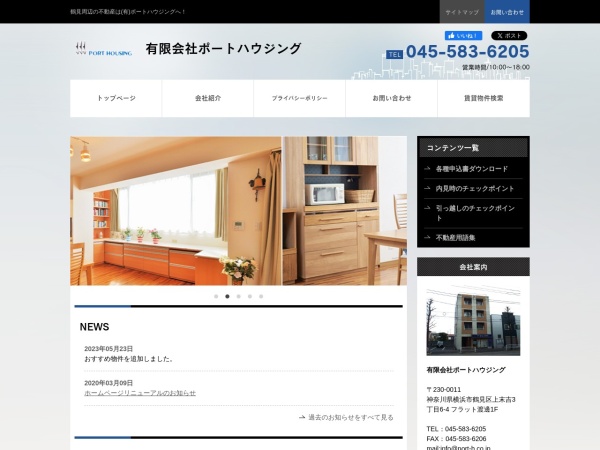The image size is (600, 450).
Task: Select the third slideshow dot
Action: [238, 296]
